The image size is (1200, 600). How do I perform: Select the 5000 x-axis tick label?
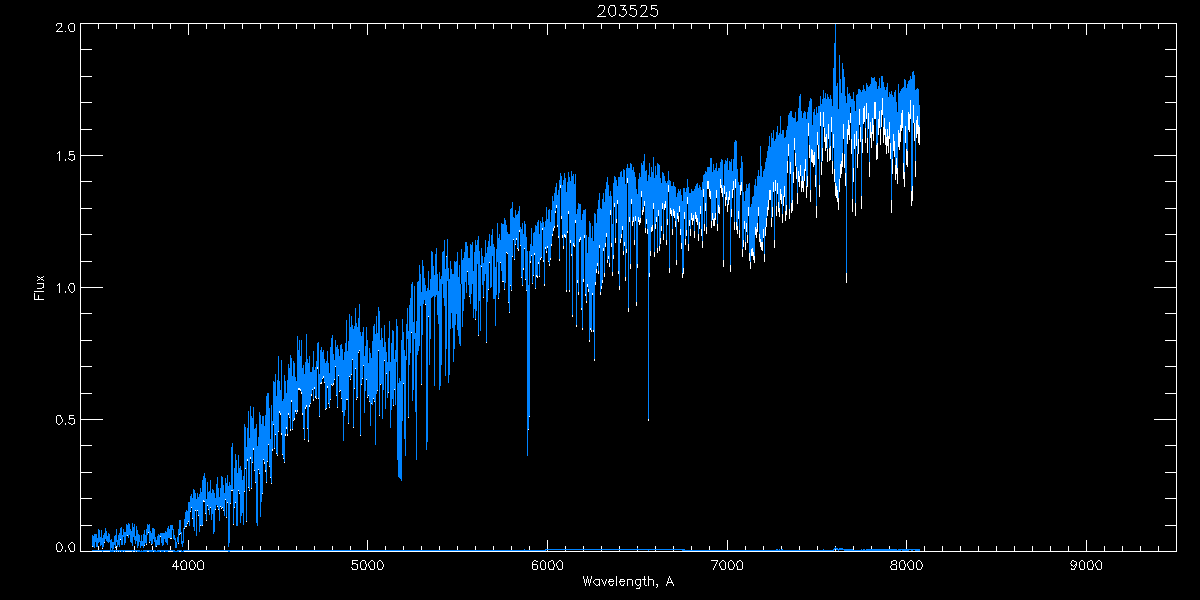pyautogui.click(x=367, y=566)
